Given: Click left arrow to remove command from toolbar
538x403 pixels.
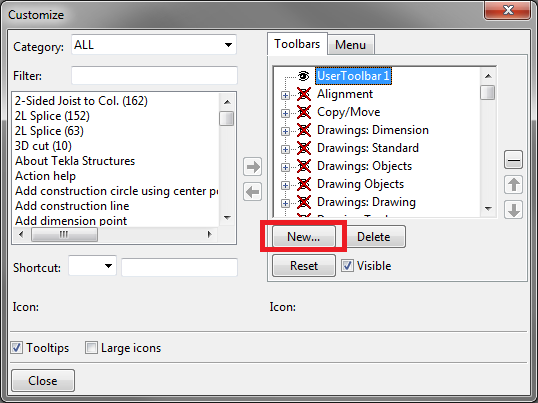Looking at the screenshot, I should (x=253, y=192).
